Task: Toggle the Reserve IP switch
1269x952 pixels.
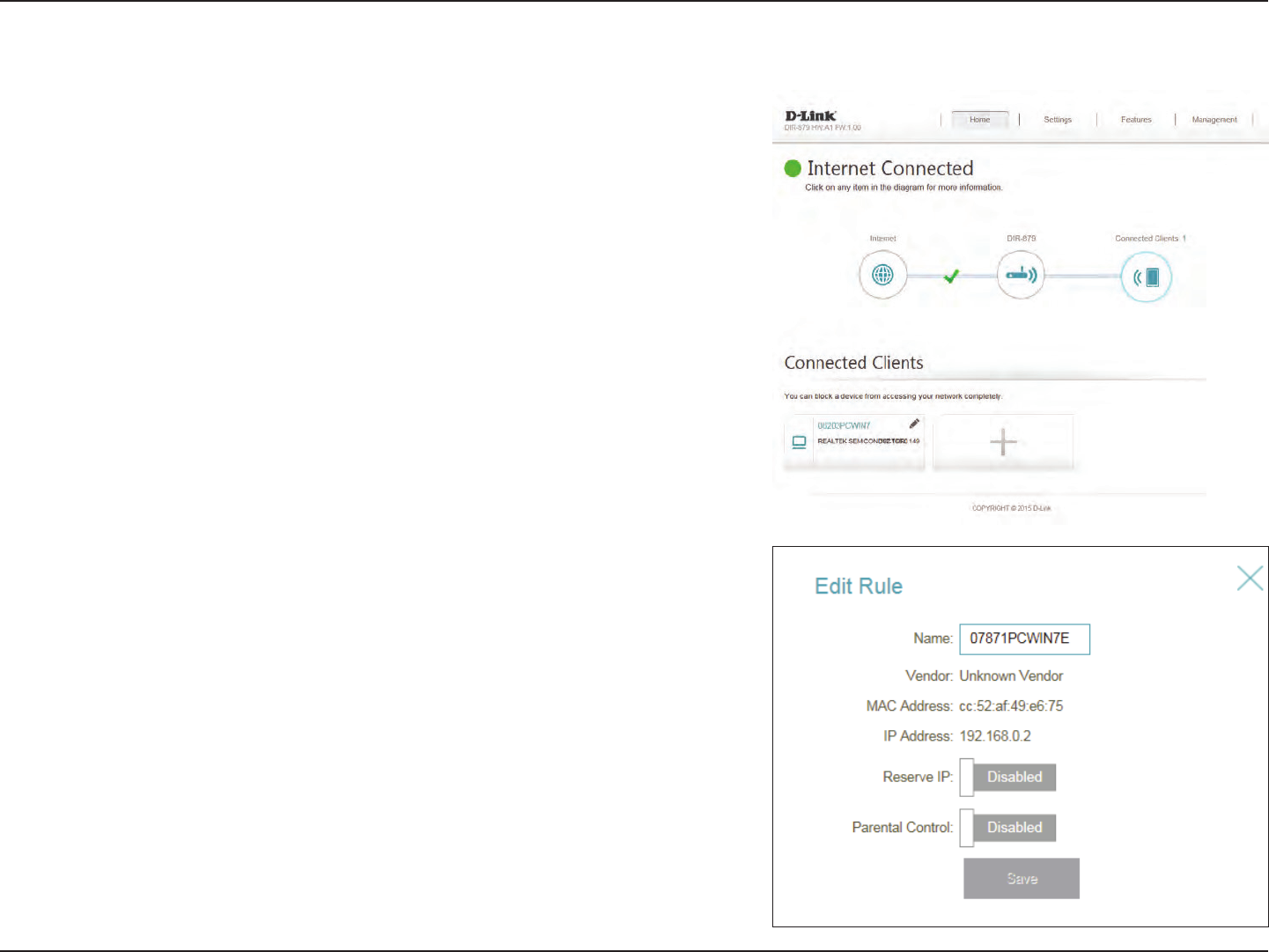Action: tap(1007, 777)
